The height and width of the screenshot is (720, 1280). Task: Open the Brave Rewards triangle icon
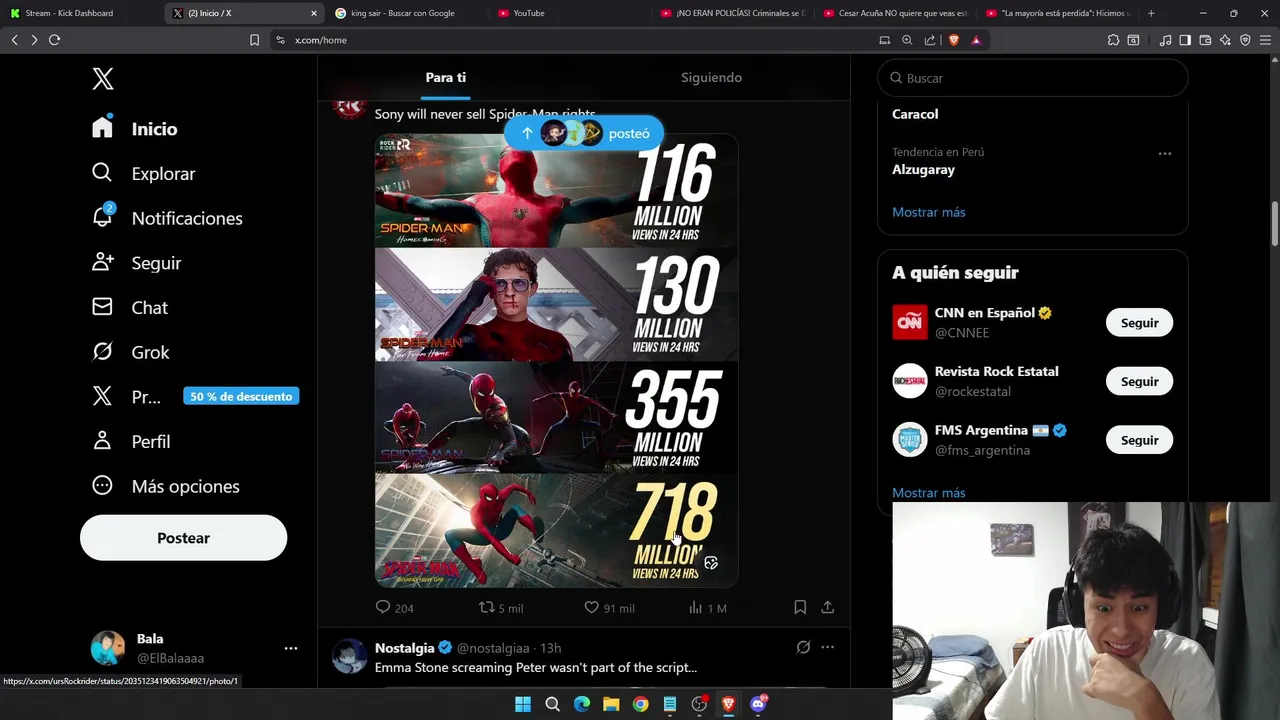point(976,40)
